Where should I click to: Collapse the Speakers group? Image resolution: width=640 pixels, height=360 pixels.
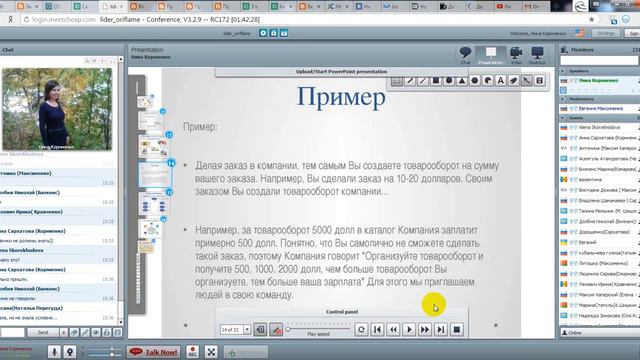[x=563, y=71]
